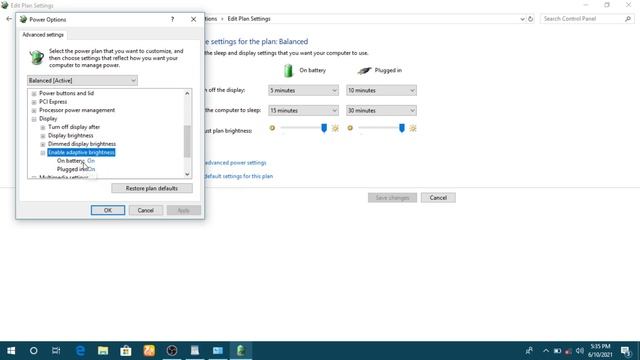This screenshot has height=360, width=640.
Task: Expand Display brightness setting
Action: point(43,136)
